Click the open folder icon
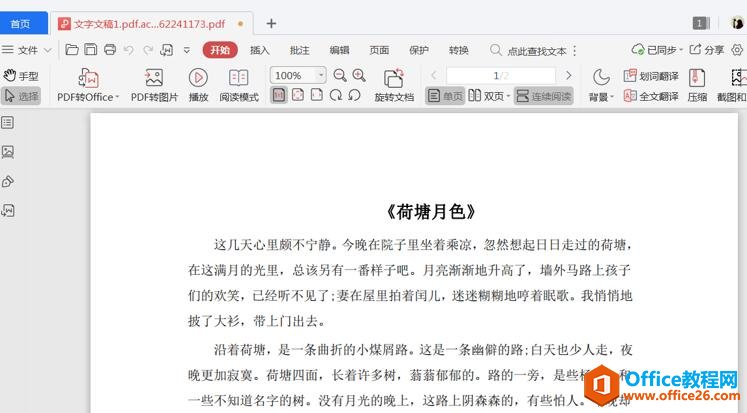747x413 pixels. coord(72,50)
